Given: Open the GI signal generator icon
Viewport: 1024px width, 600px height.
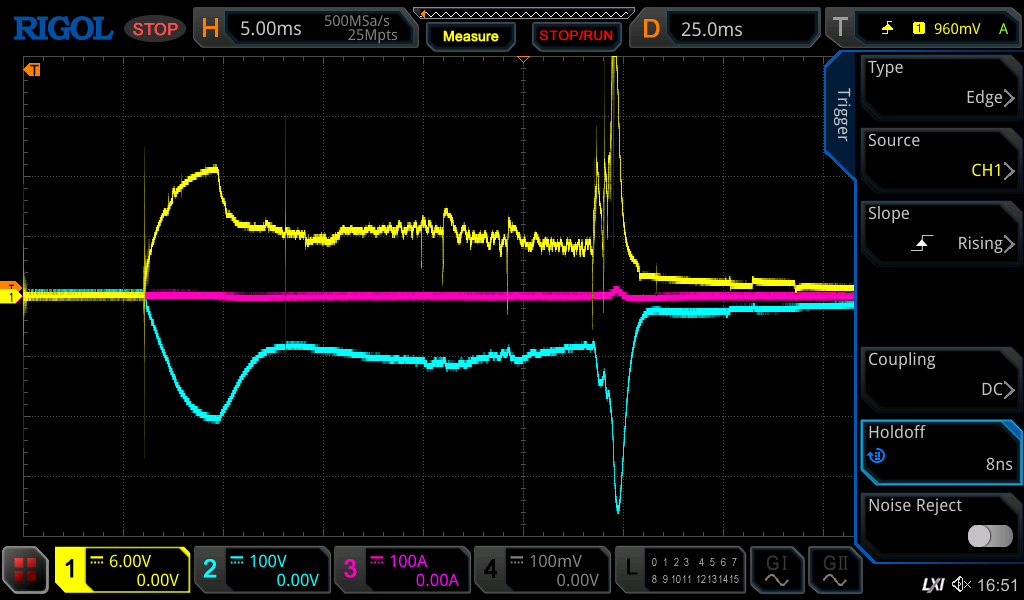Looking at the screenshot, I should click(776, 571).
